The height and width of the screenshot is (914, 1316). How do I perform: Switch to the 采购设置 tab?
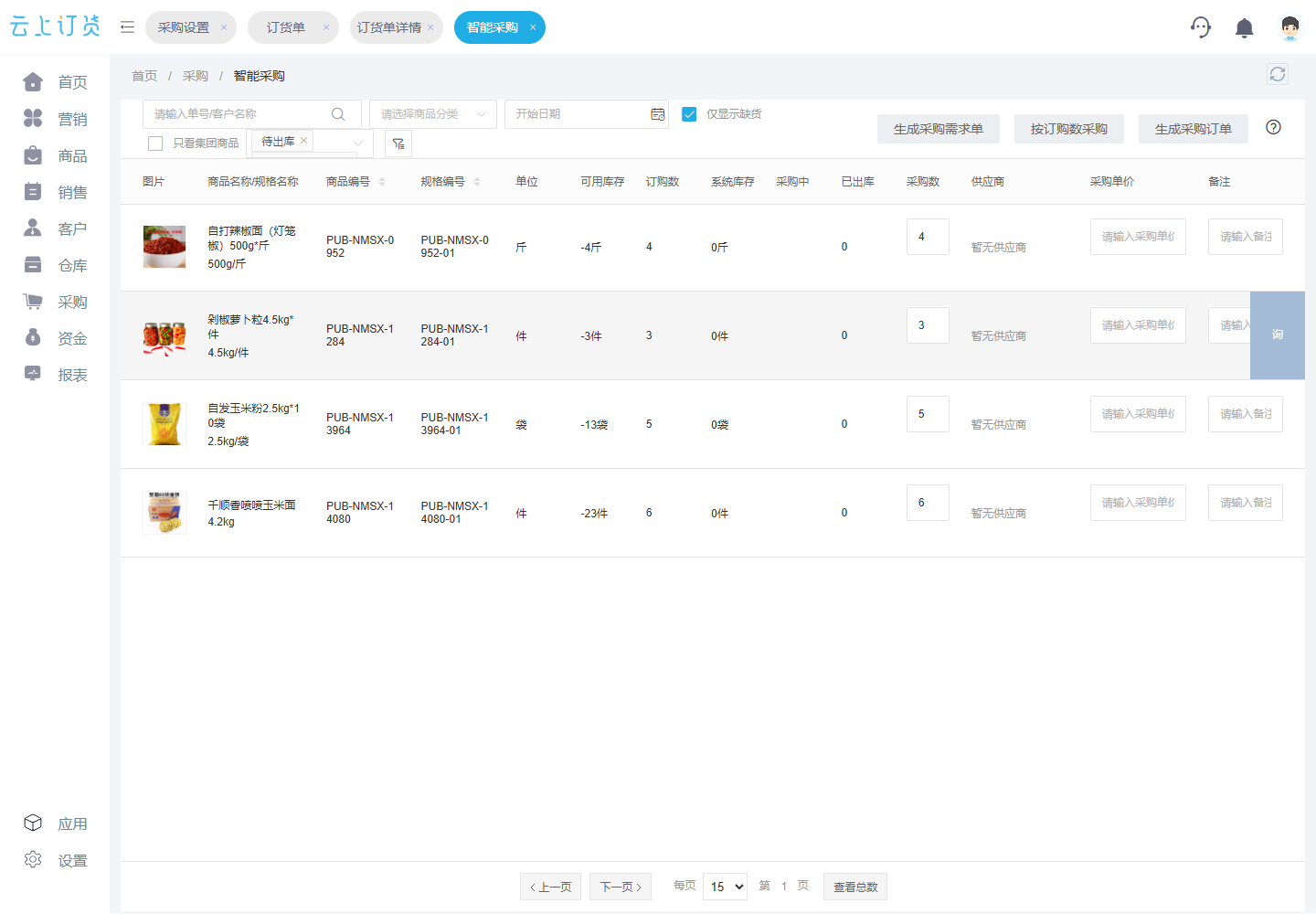pyautogui.click(x=184, y=27)
